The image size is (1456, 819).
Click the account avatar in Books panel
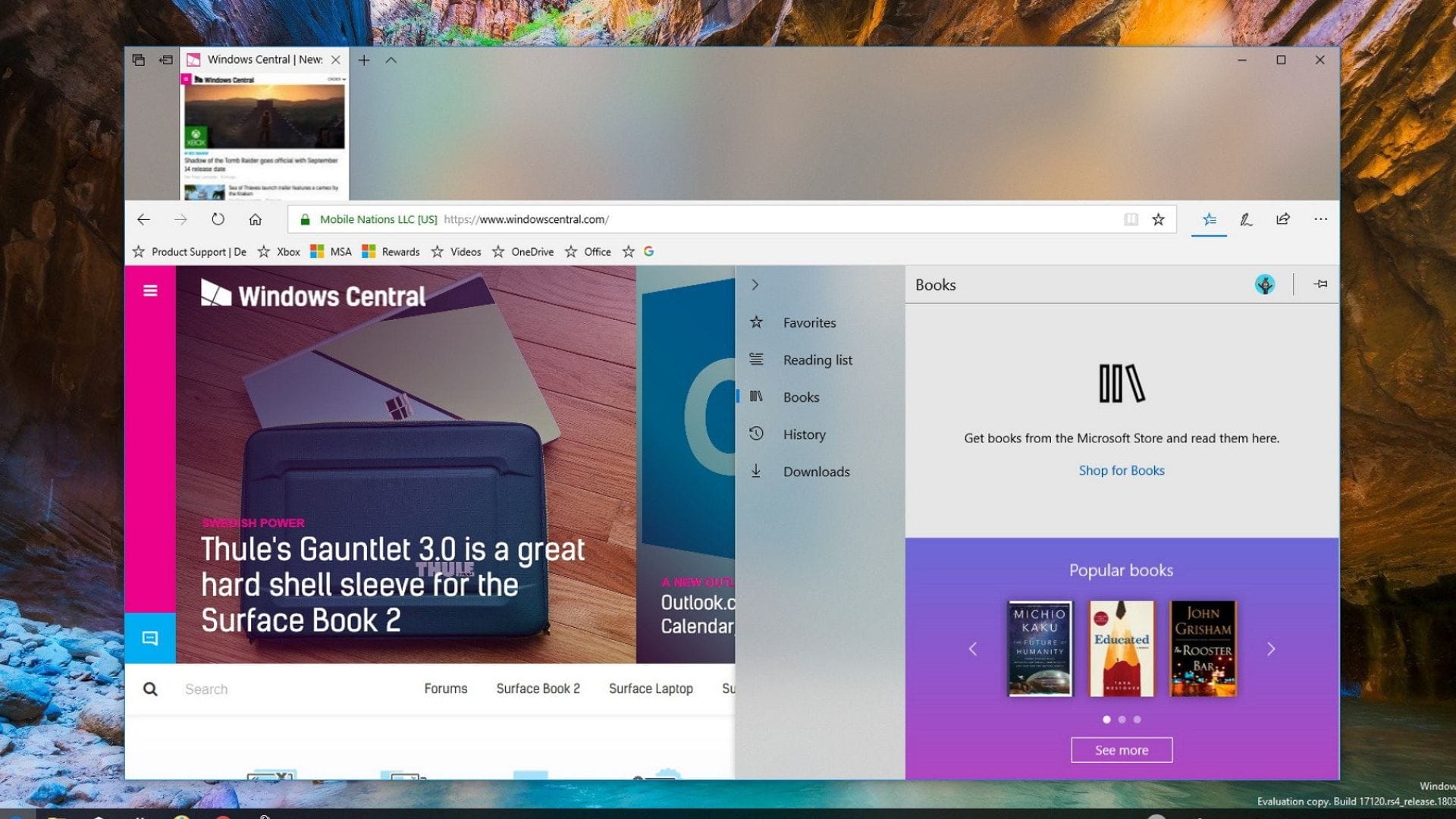coord(1264,284)
